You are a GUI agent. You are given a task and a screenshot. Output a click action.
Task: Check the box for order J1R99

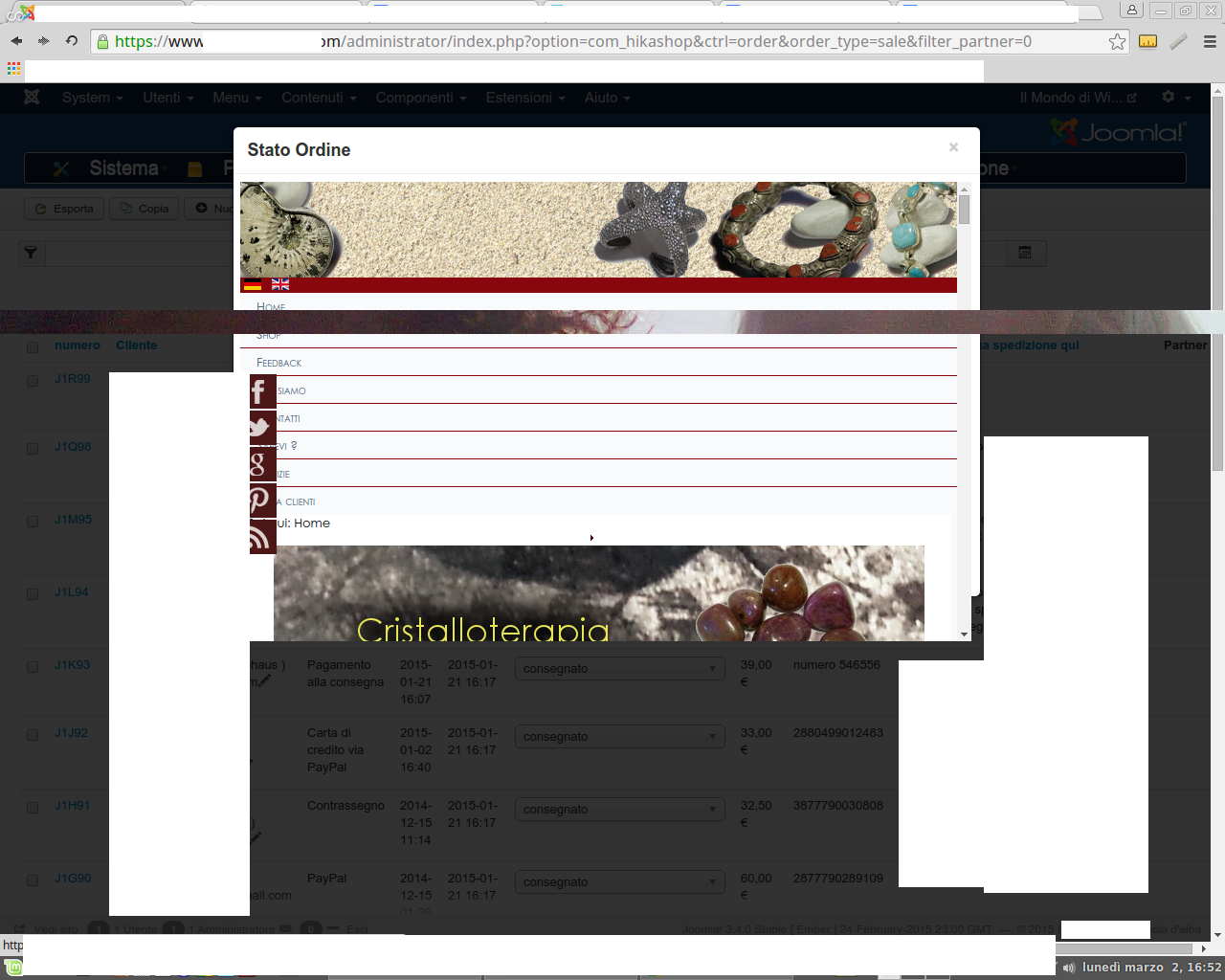point(33,381)
